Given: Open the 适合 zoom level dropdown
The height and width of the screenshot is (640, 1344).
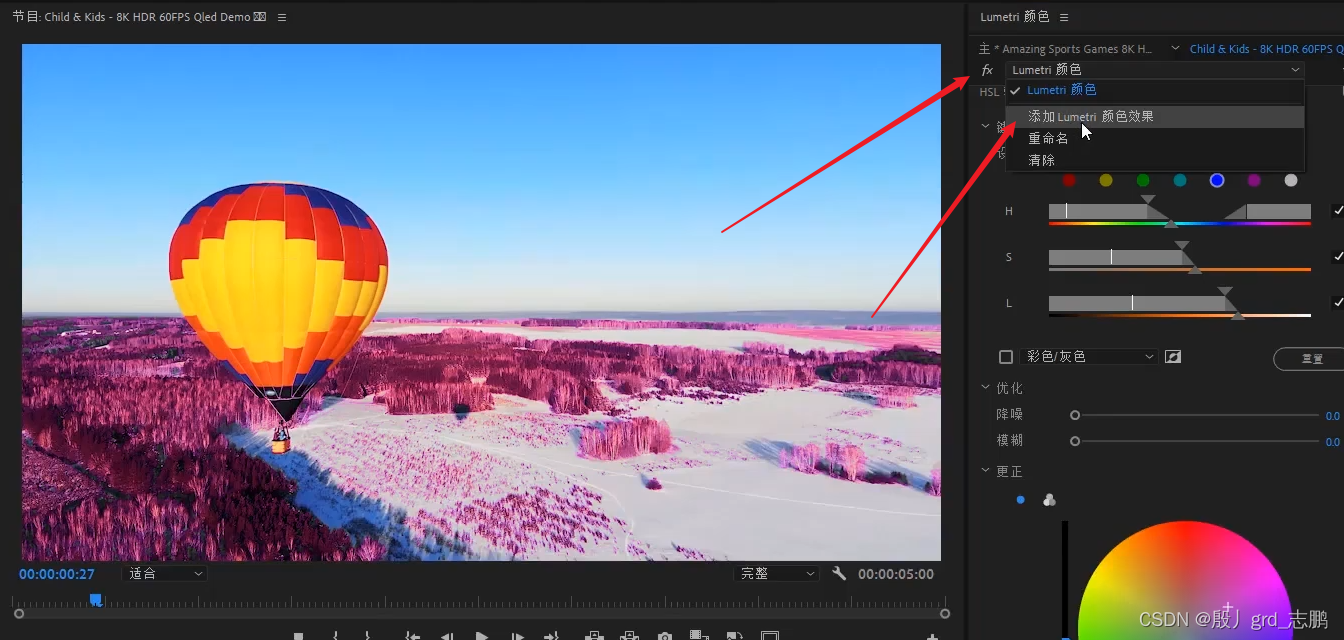Looking at the screenshot, I should click(165, 574).
